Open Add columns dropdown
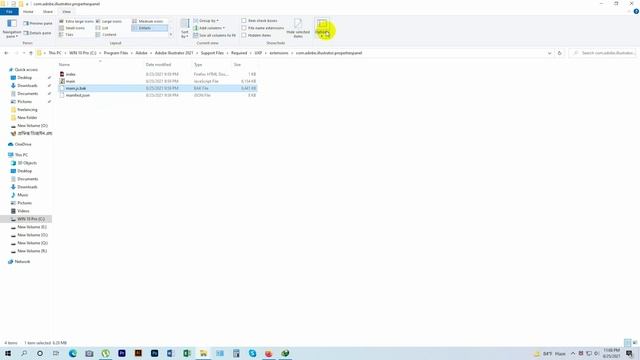 click(x=209, y=28)
